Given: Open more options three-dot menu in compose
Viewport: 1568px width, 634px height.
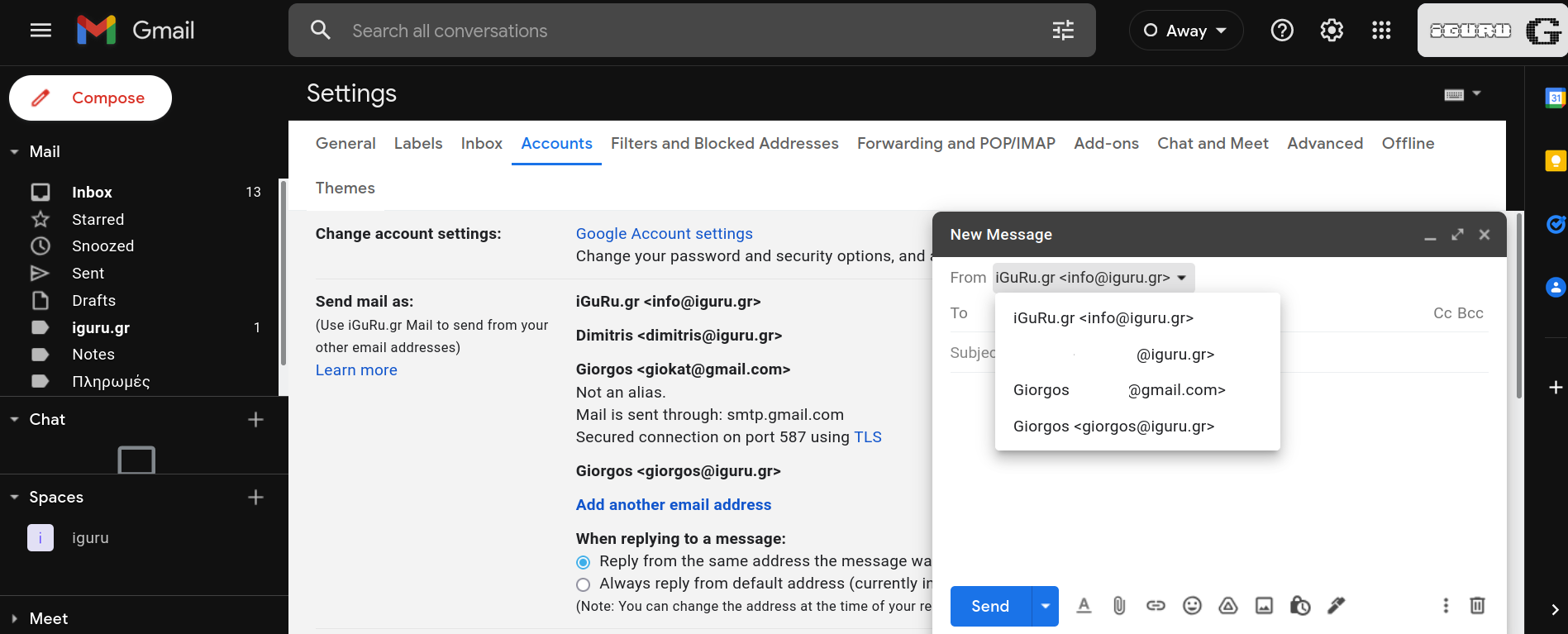Looking at the screenshot, I should (x=1446, y=606).
